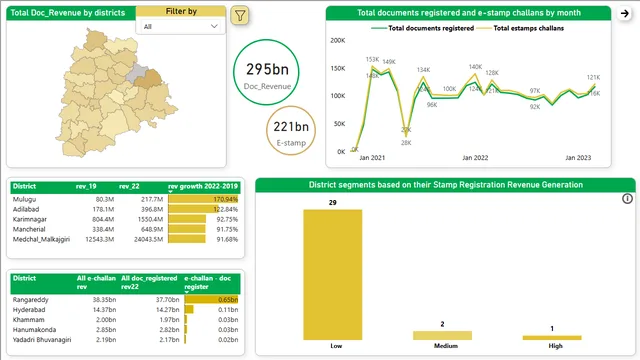
Task: Click the yellow filter funnel icon
Action: click(x=240, y=16)
